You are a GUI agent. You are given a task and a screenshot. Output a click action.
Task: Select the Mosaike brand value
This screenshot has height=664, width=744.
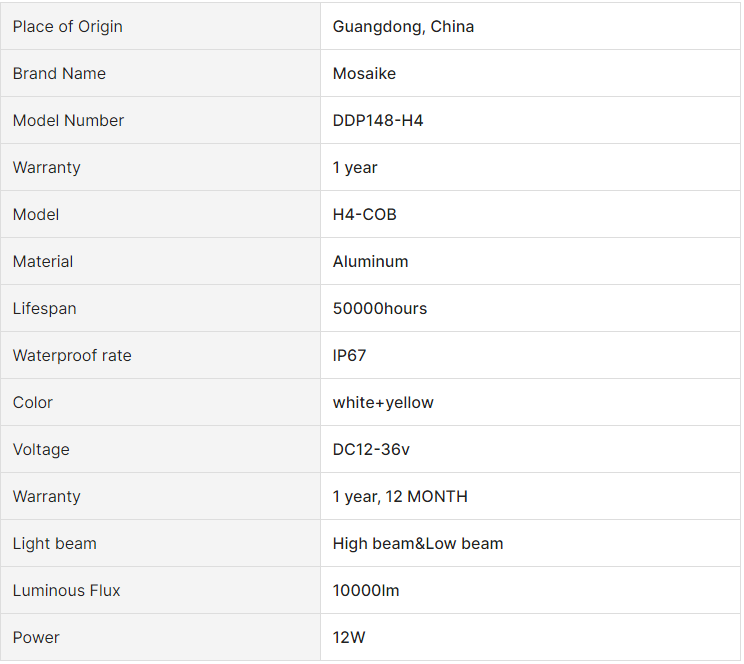364,74
